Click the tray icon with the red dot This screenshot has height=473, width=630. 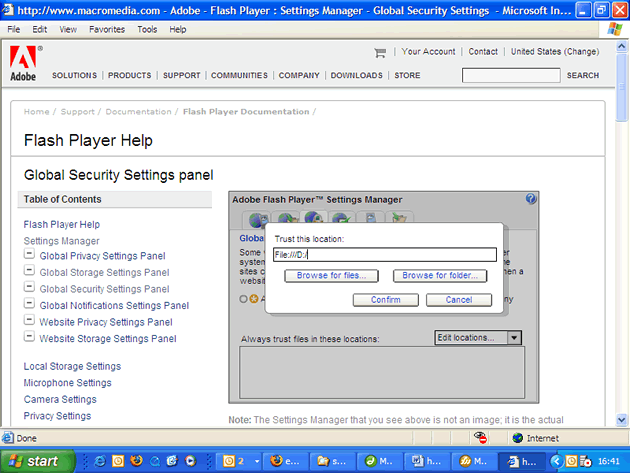(x=585, y=461)
